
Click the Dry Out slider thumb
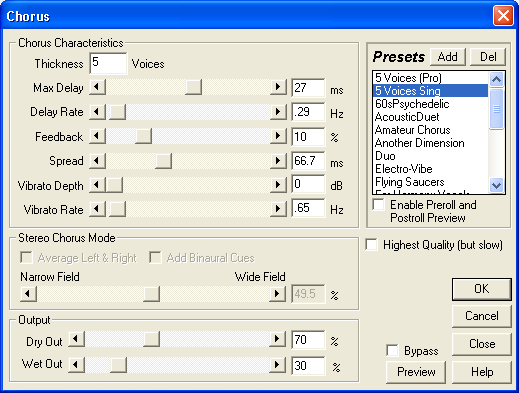[151, 339]
